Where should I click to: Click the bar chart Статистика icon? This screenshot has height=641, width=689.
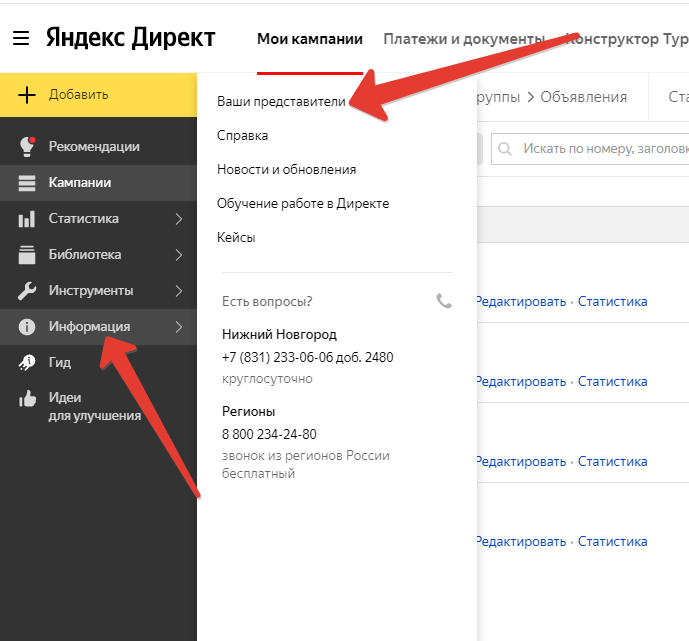tap(27, 219)
